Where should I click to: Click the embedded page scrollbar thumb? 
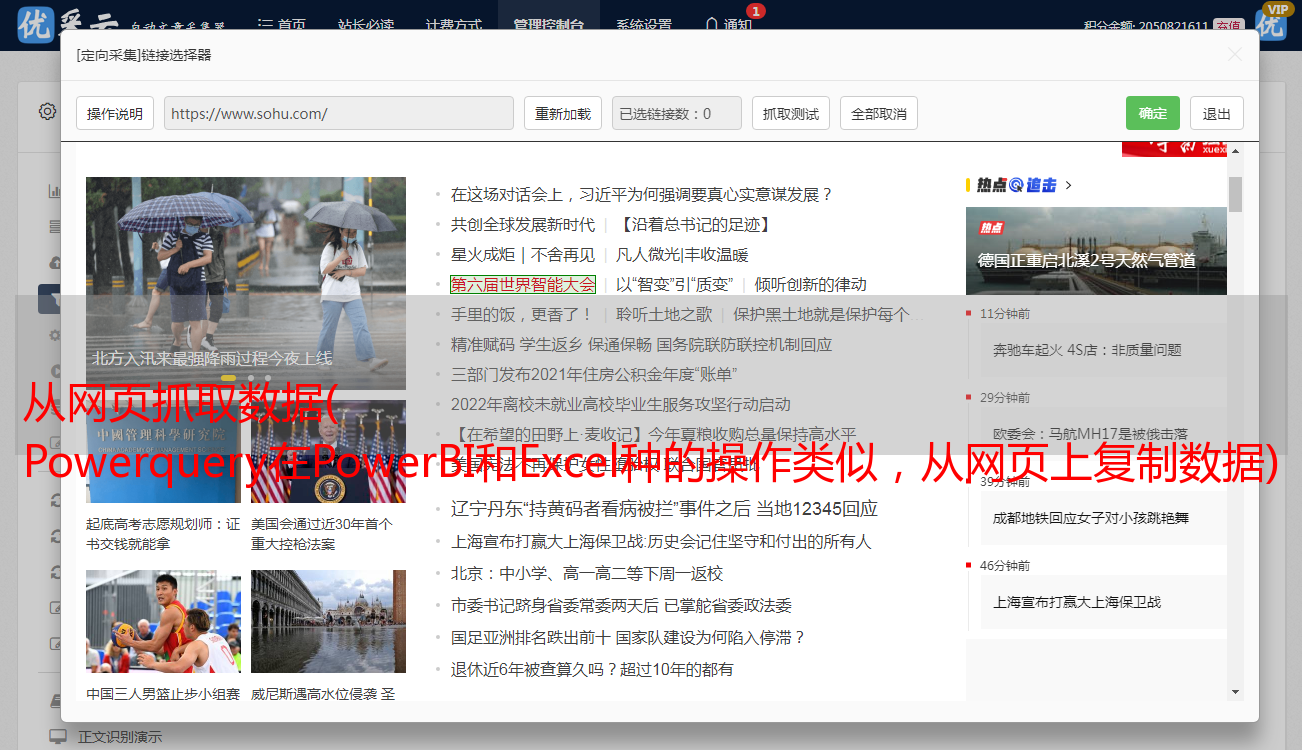click(1236, 194)
